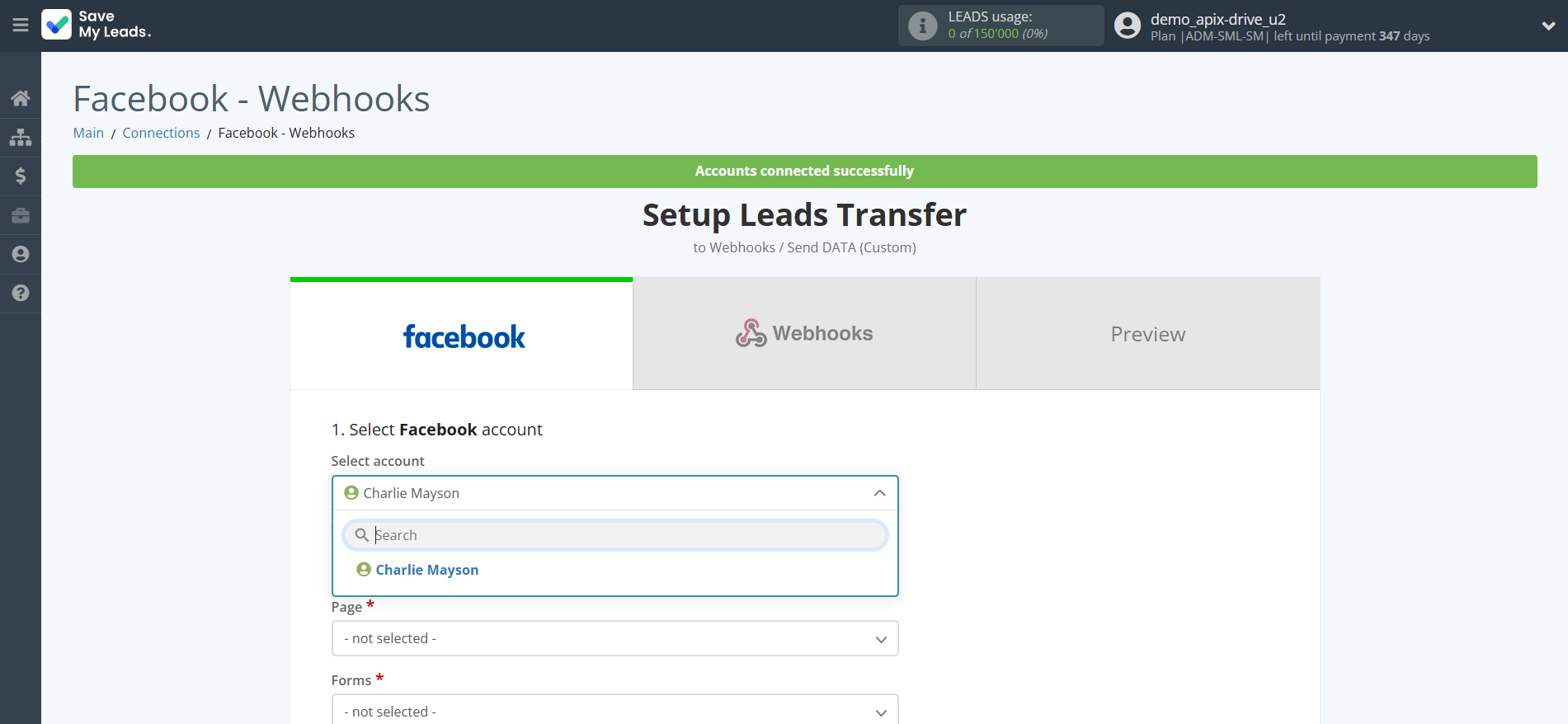Image resolution: width=1568 pixels, height=724 pixels.
Task: Switch to the Webhooks tab
Action: tap(804, 334)
